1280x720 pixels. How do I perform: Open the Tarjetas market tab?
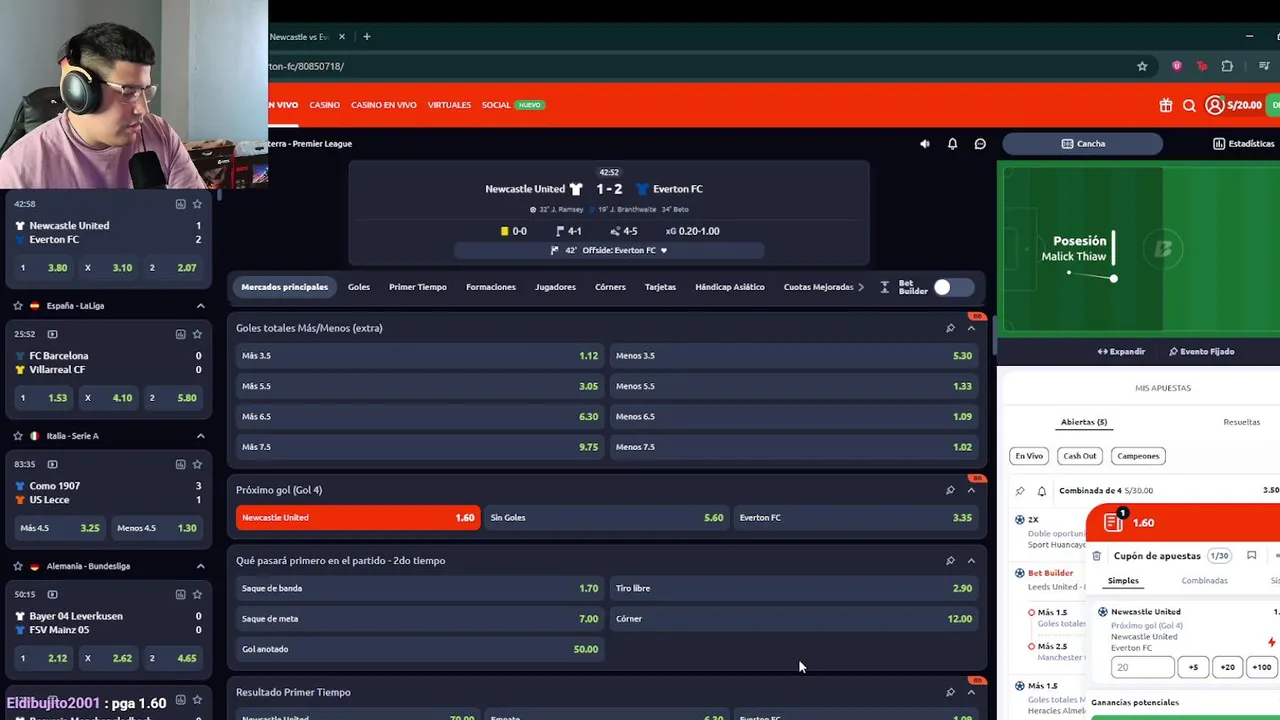[x=660, y=287]
